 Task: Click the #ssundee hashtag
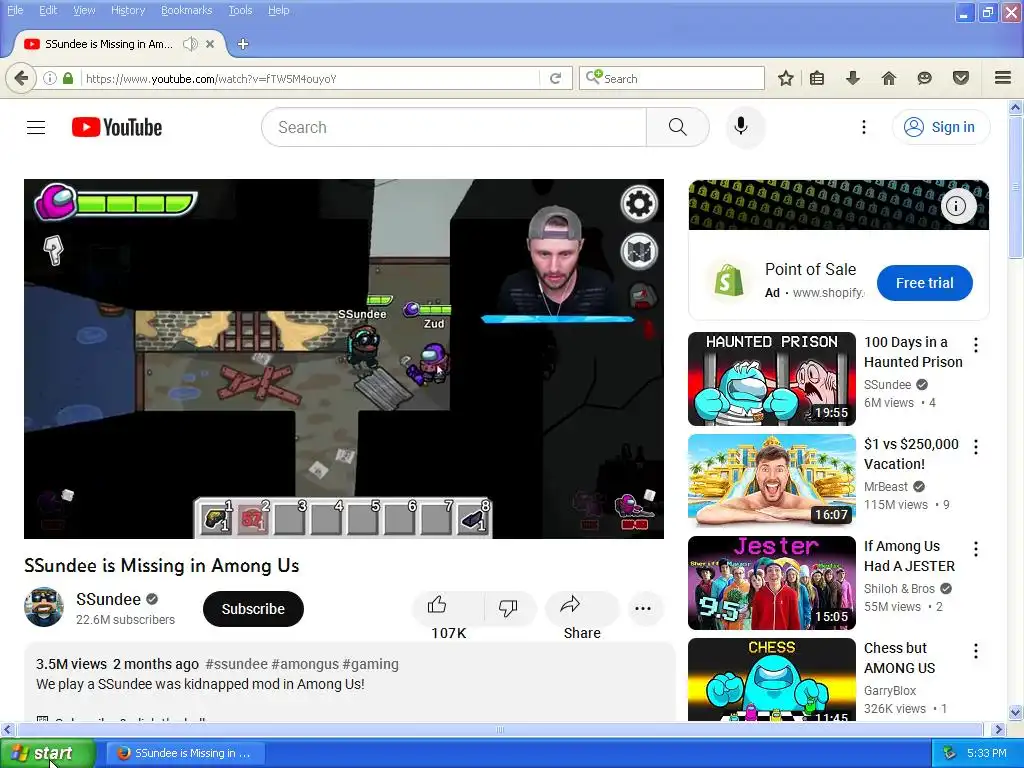(x=236, y=664)
